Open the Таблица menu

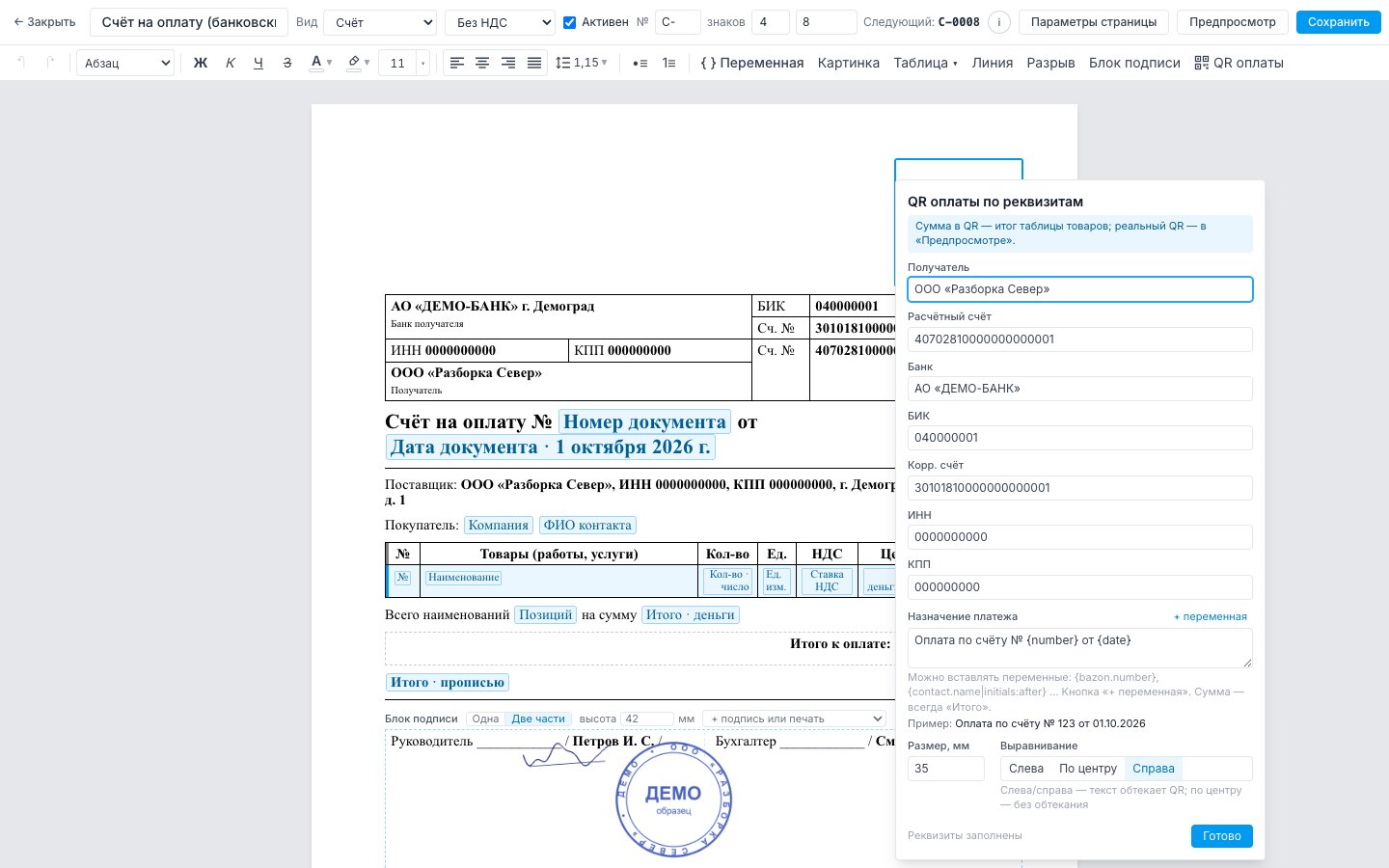point(925,63)
